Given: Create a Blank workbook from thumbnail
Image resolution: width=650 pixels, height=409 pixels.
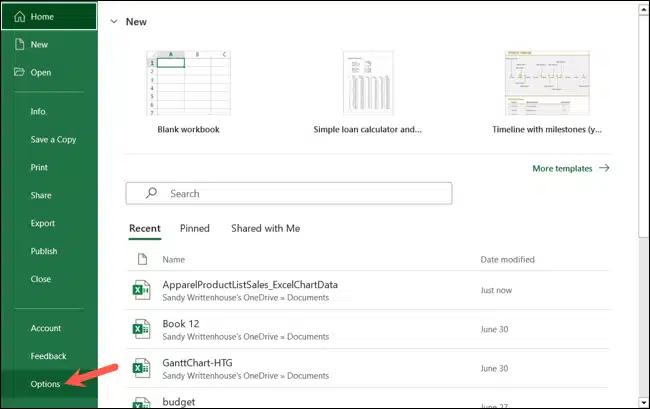Looking at the screenshot, I should (x=189, y=83).
